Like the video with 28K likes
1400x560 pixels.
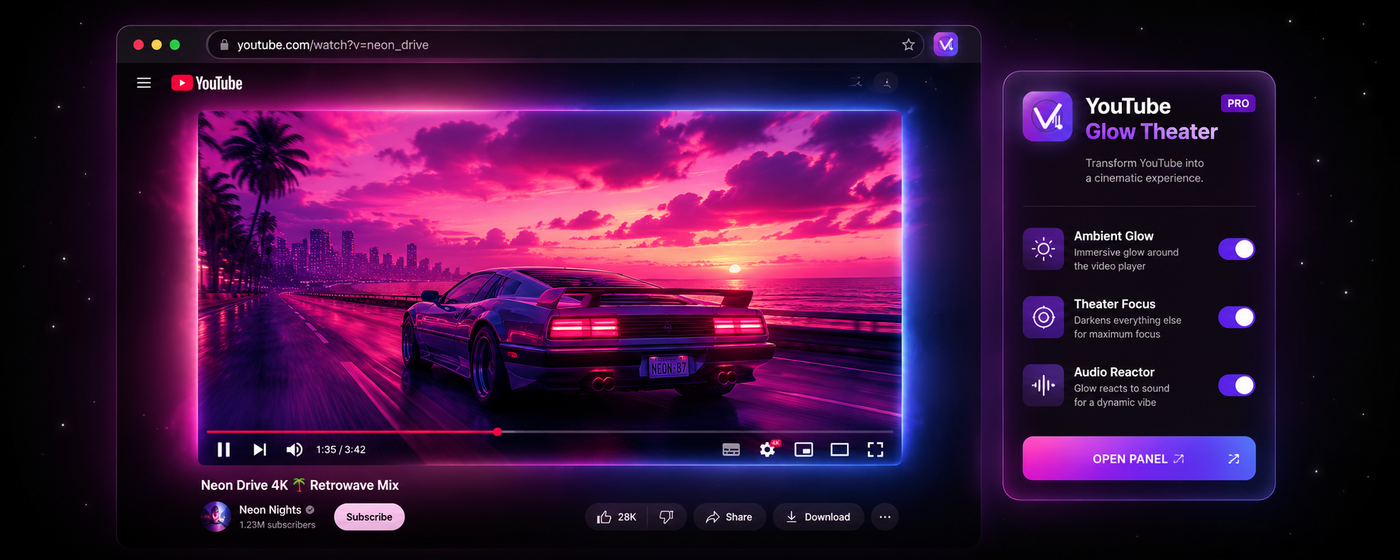[616, 517]
